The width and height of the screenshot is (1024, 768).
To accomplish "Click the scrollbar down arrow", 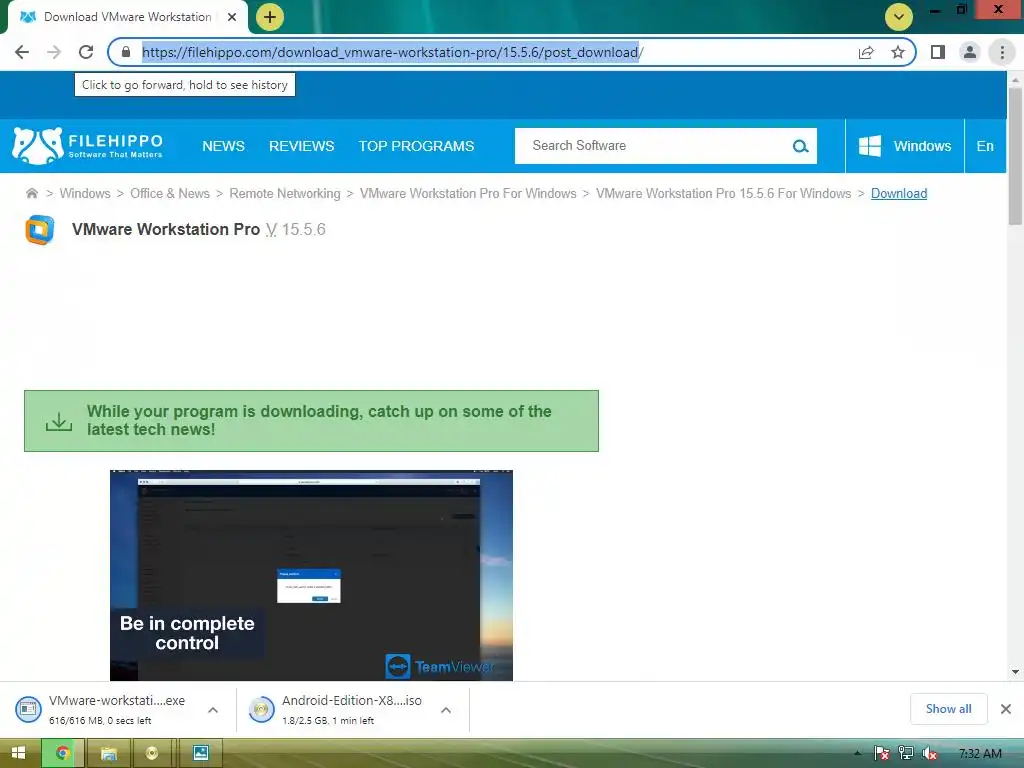I will pyautogui.click(x=1015, y=671).
